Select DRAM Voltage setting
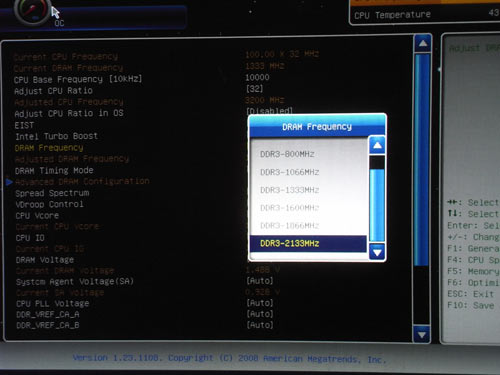This screenshot has height=375, width=500. [x=45, y=260]
